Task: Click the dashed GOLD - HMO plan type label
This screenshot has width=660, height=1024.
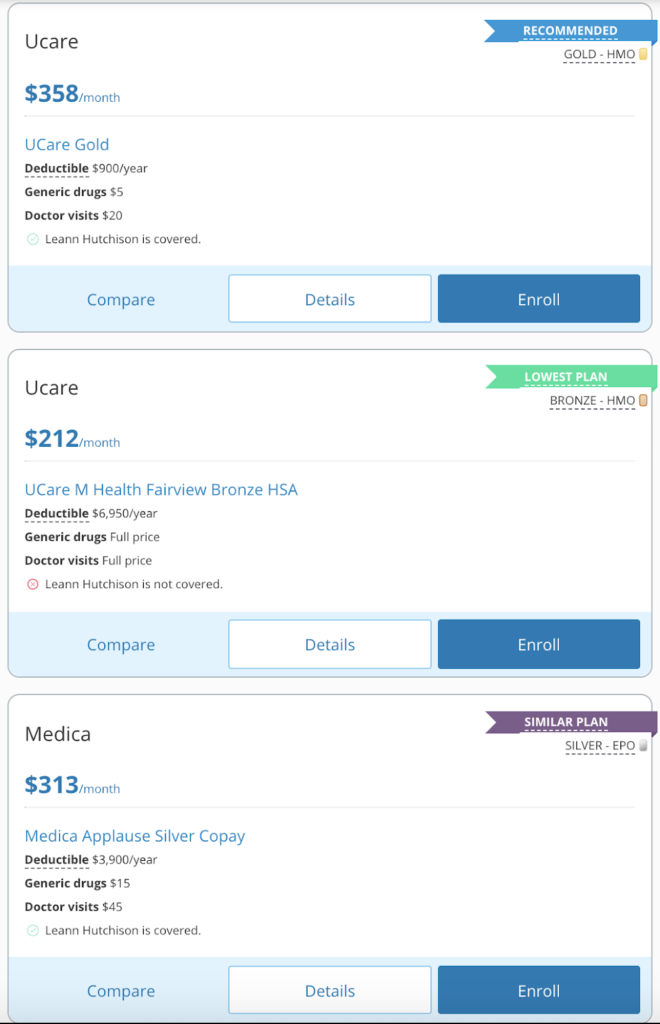Action: (598, 55)
